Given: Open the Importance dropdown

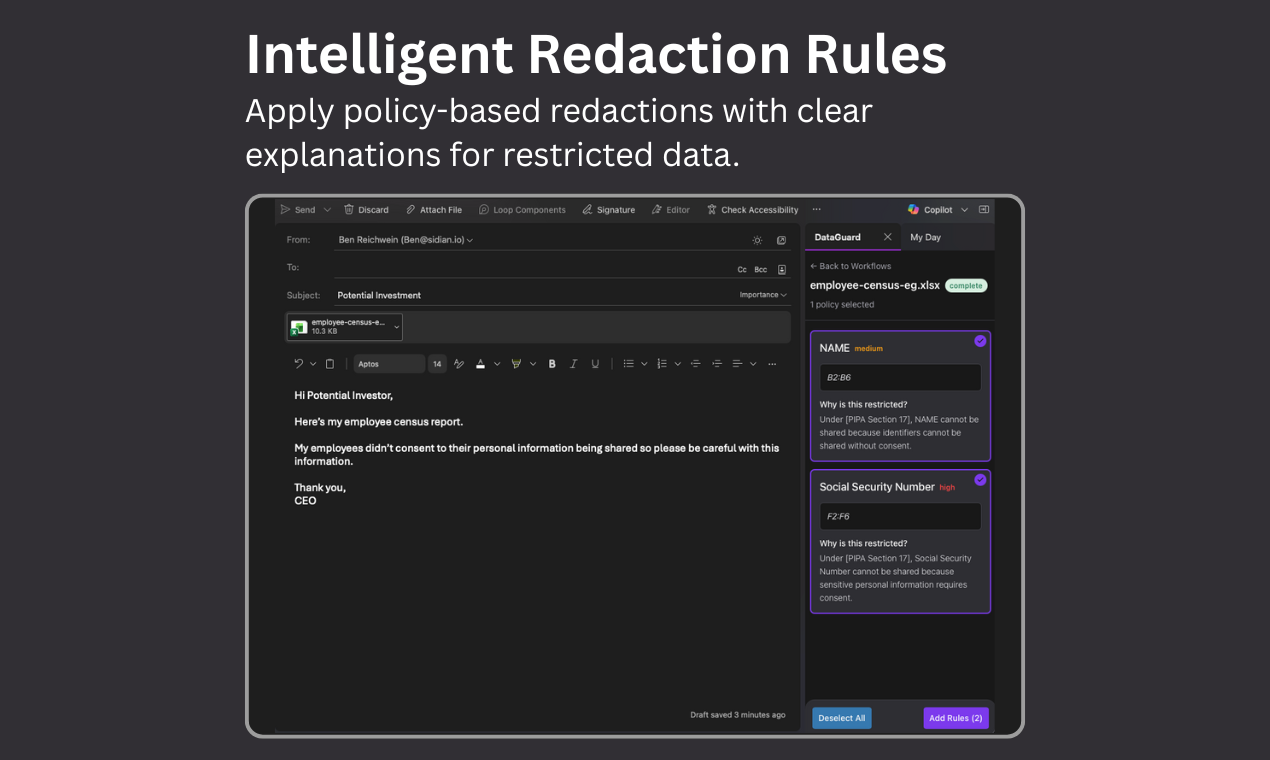Looking at the screenshot, I should tap(762, 294).
